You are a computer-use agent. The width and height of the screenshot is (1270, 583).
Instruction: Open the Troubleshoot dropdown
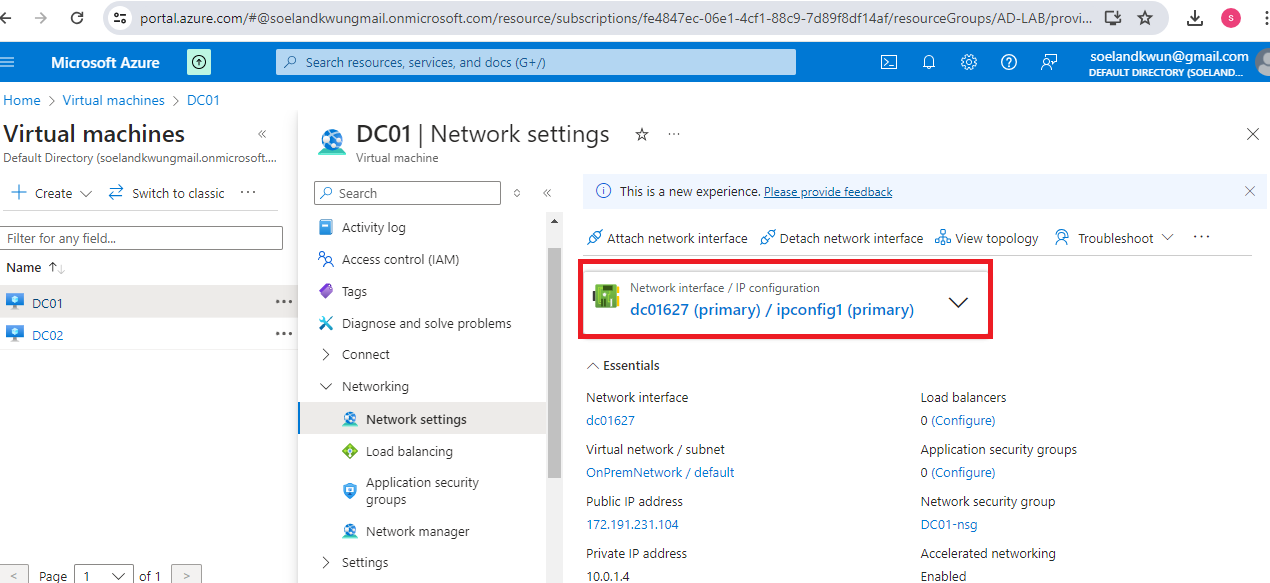[x=1113, y=238]
